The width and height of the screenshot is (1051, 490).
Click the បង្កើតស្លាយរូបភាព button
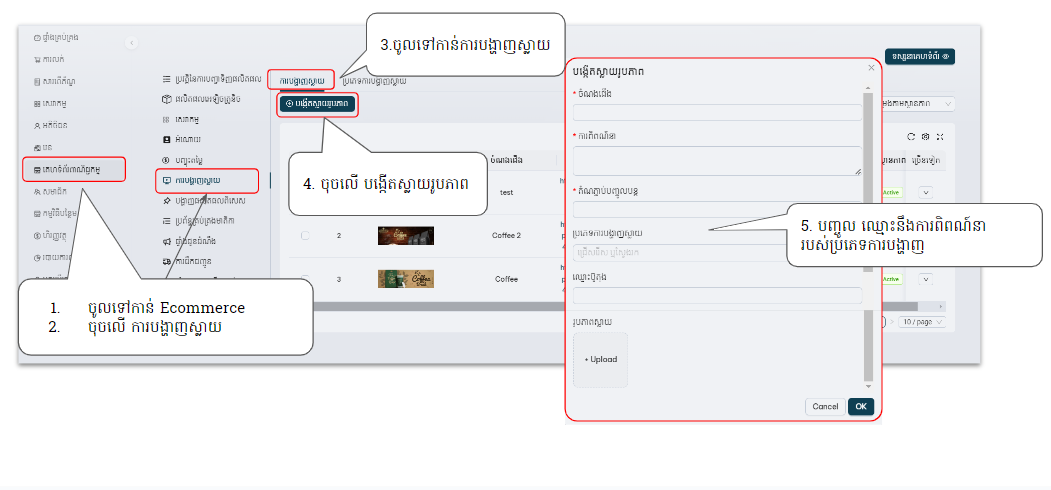tap(315, 103)
